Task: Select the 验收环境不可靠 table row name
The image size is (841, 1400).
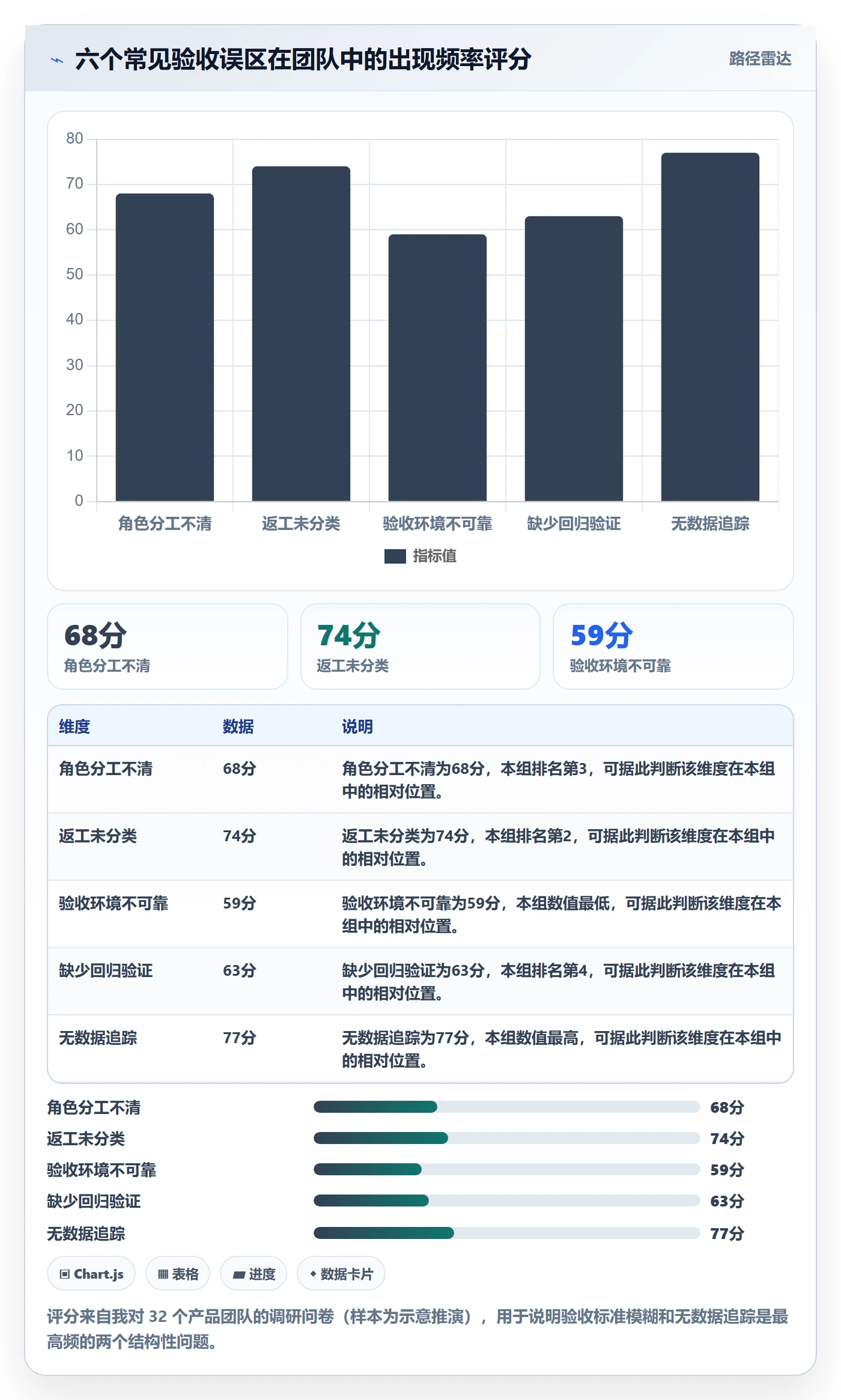Action: pyautogui.click(x=114, y=903)
